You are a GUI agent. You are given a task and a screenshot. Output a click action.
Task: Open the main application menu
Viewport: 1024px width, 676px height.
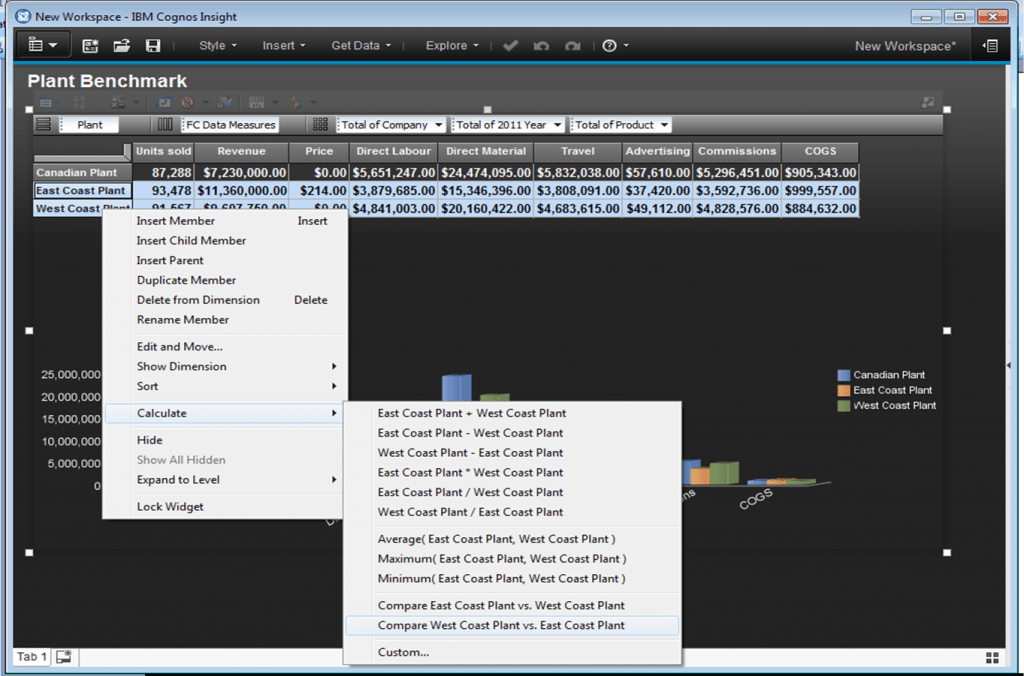pos(41,45)
